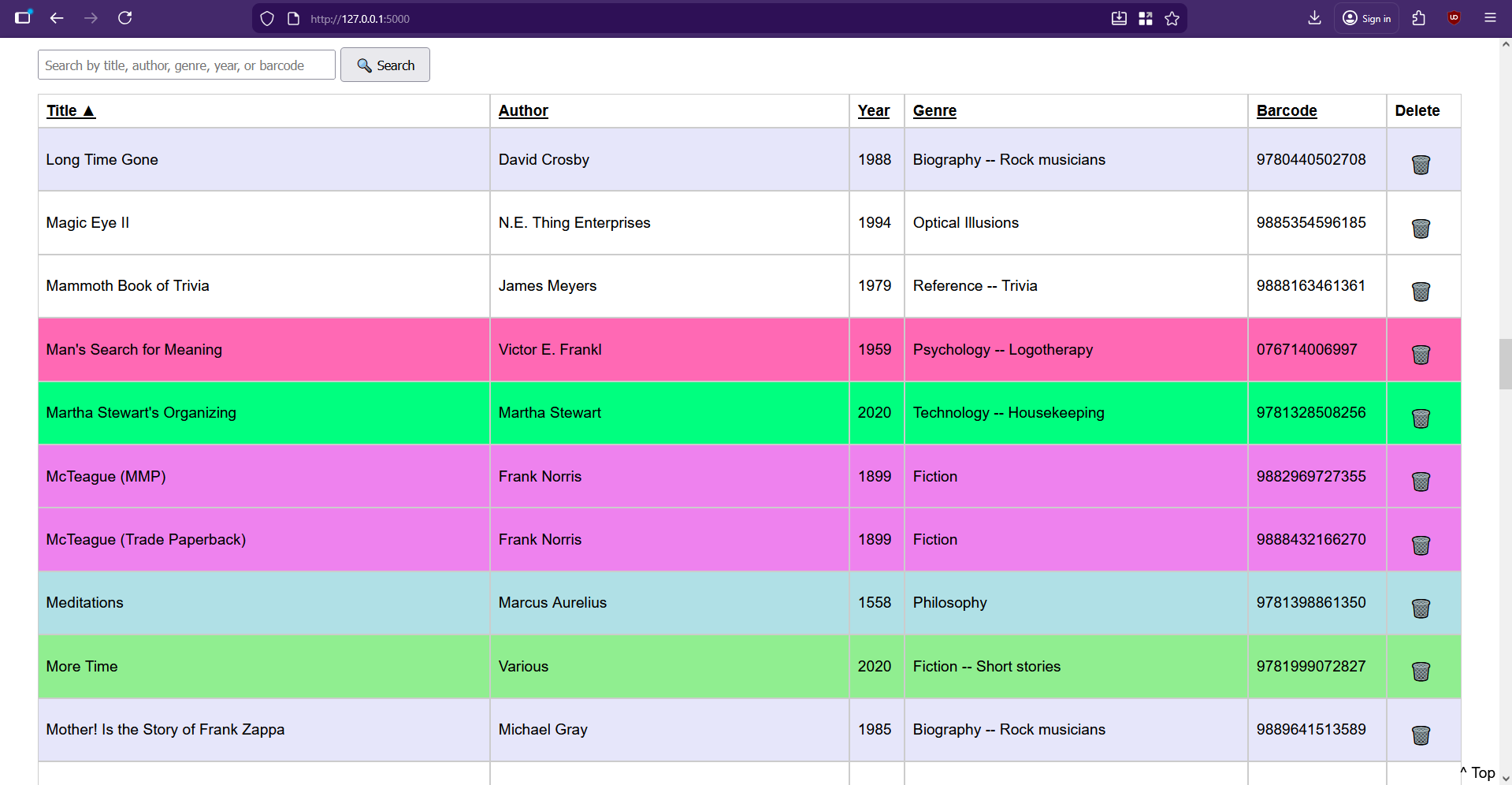1512x785 pixels.
Task: Open the browser extensions puzzle icon
Action: (x=1418, y=18)
